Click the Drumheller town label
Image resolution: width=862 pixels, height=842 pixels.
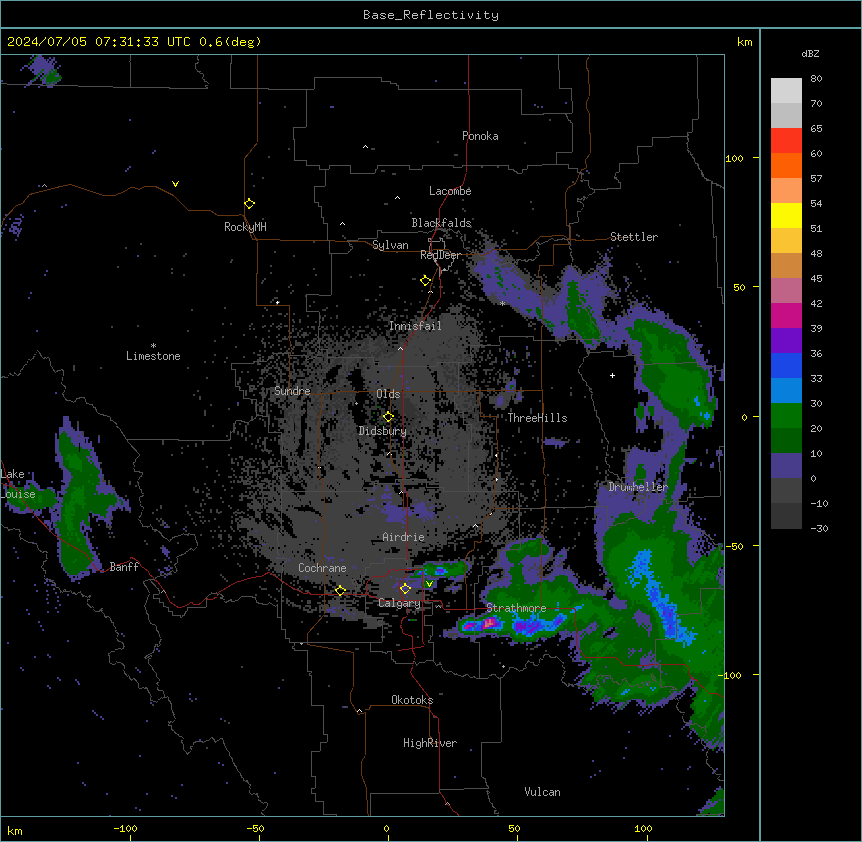[638, 487]
